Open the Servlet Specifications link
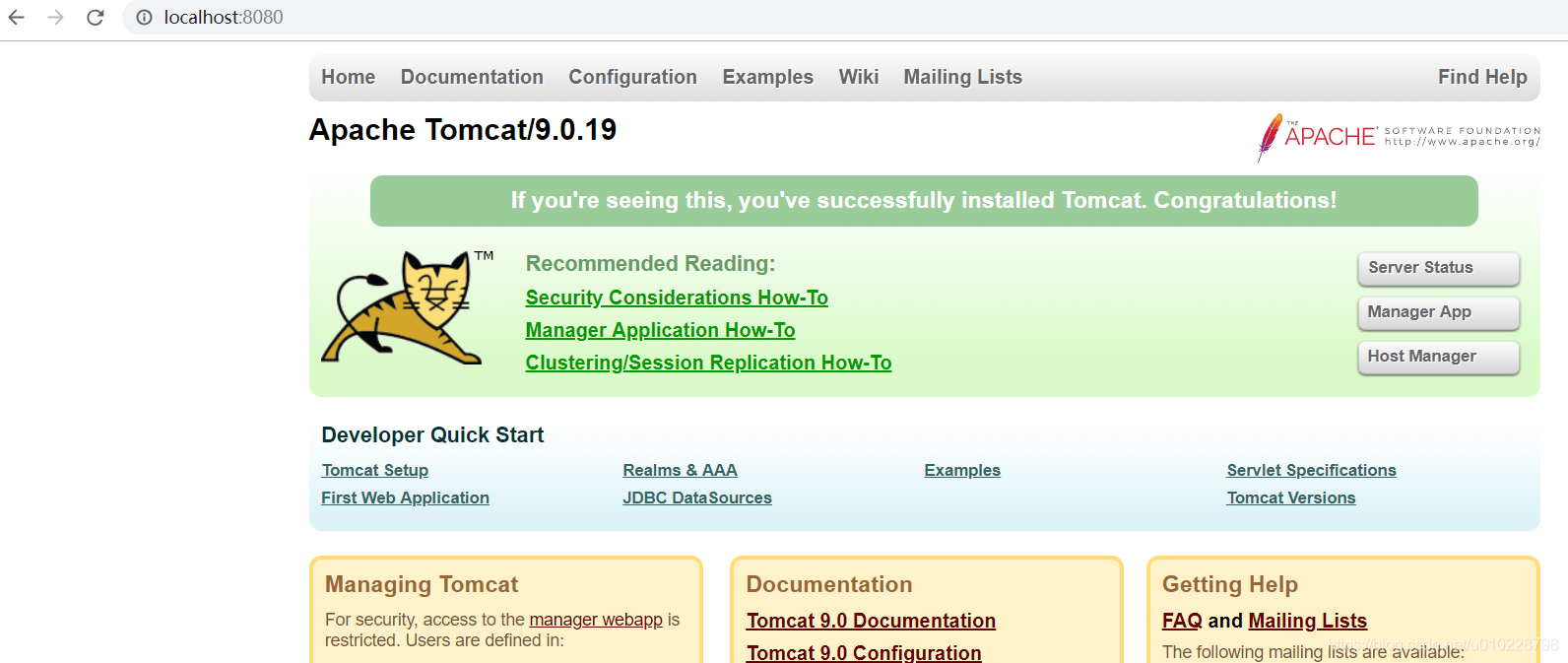 point(1311,470)
